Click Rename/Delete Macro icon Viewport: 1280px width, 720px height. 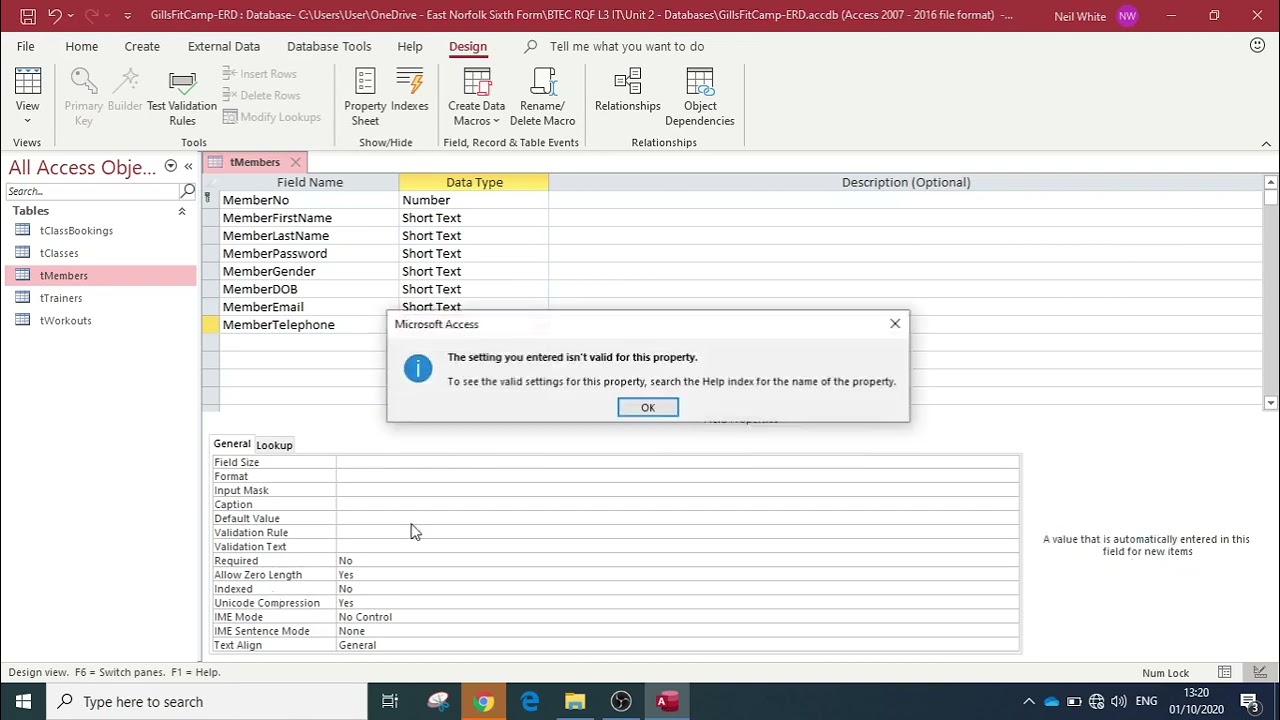click(543, 98)
